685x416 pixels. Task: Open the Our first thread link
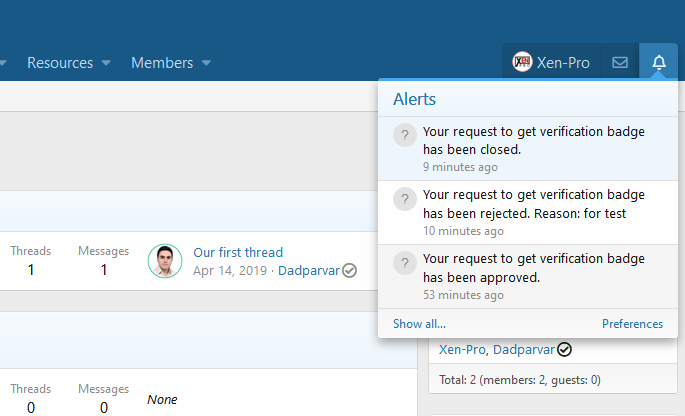click(x=238, y=252)
